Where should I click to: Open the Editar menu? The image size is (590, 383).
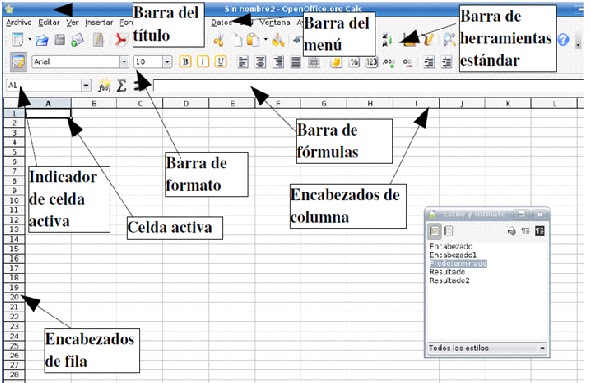pos(49,23)
